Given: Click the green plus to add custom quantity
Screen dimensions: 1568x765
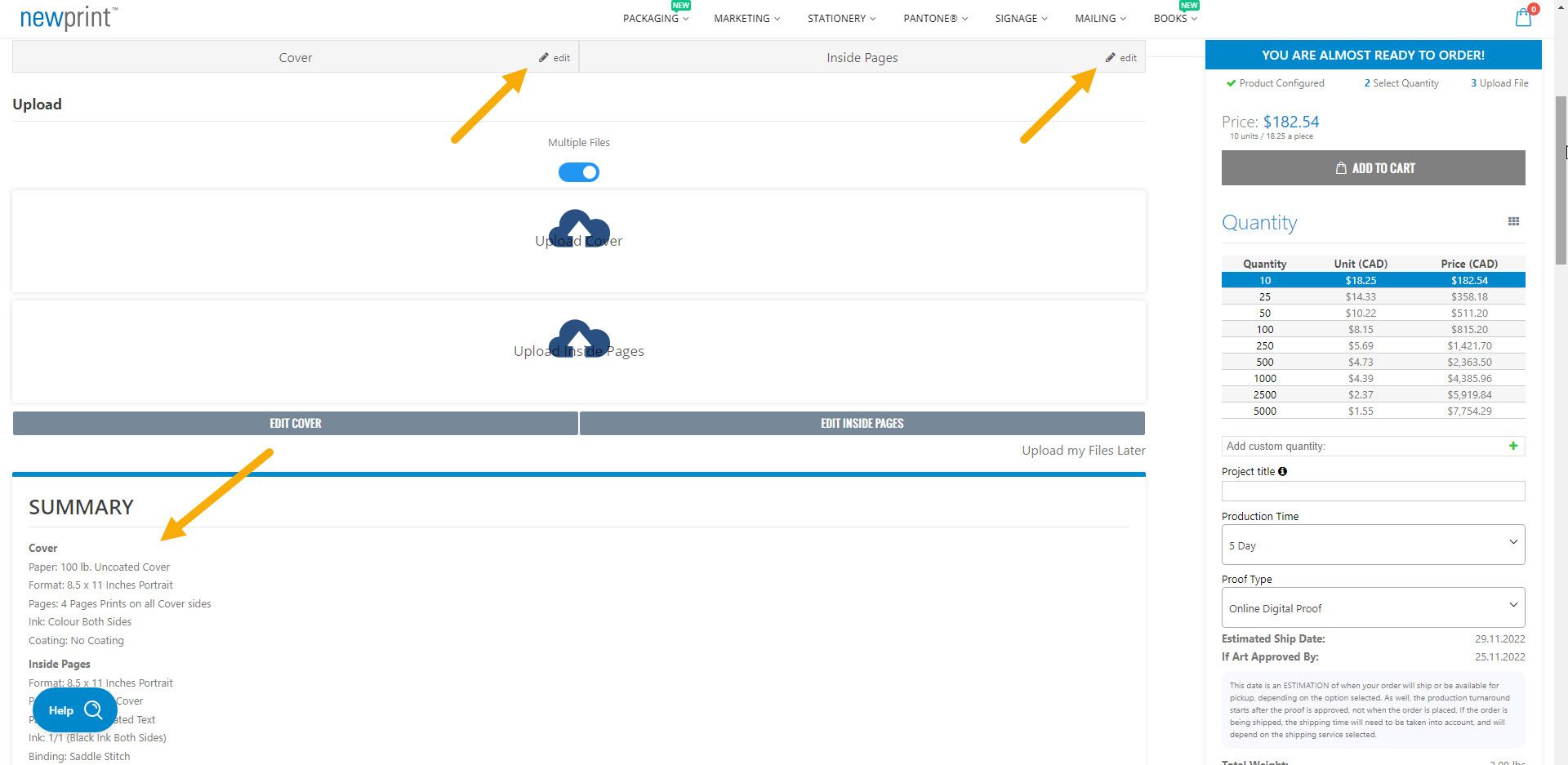Looking at the screenshot, I should tap(1513, 446).
